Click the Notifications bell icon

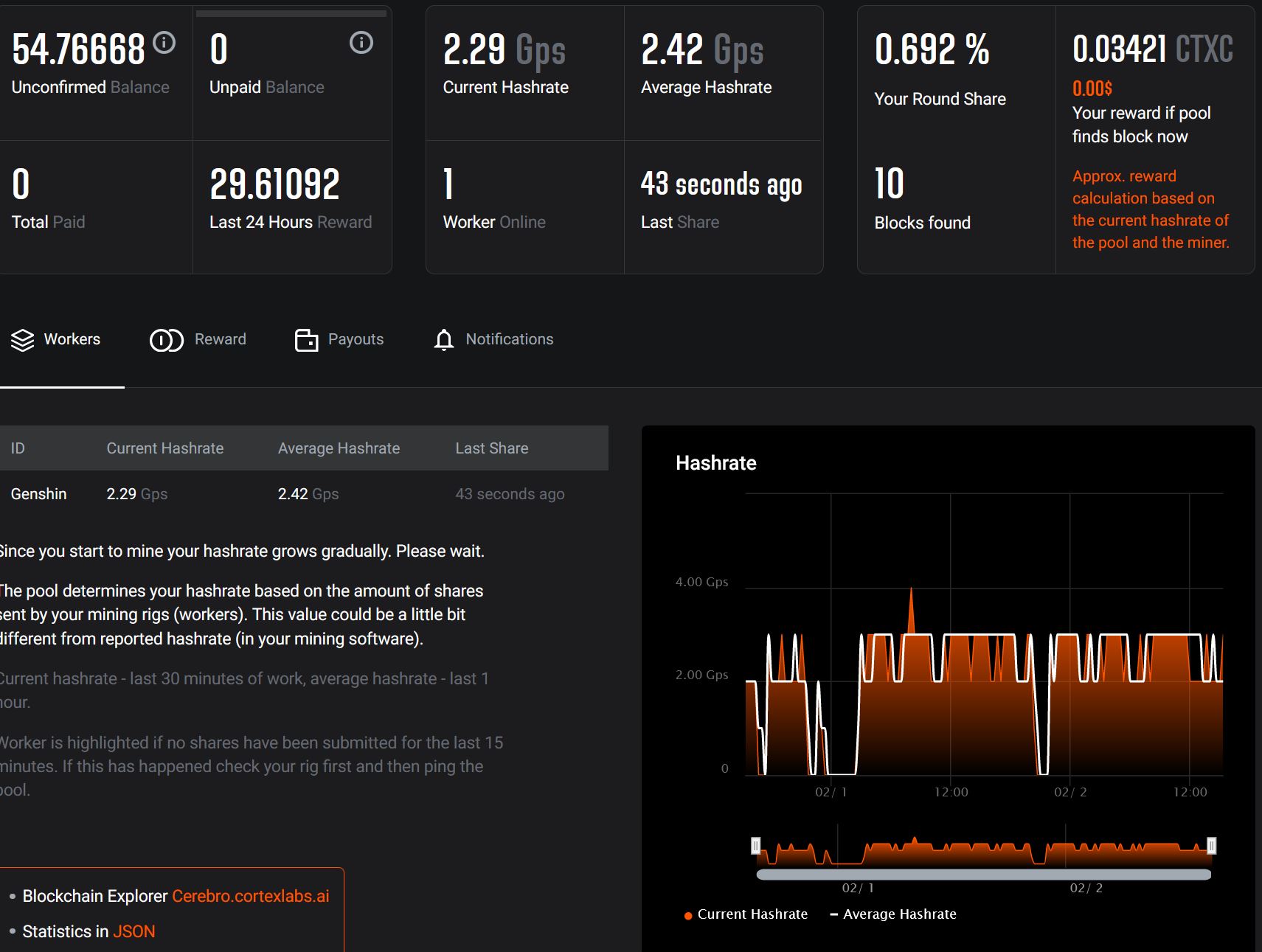click(x=444, y=340)
